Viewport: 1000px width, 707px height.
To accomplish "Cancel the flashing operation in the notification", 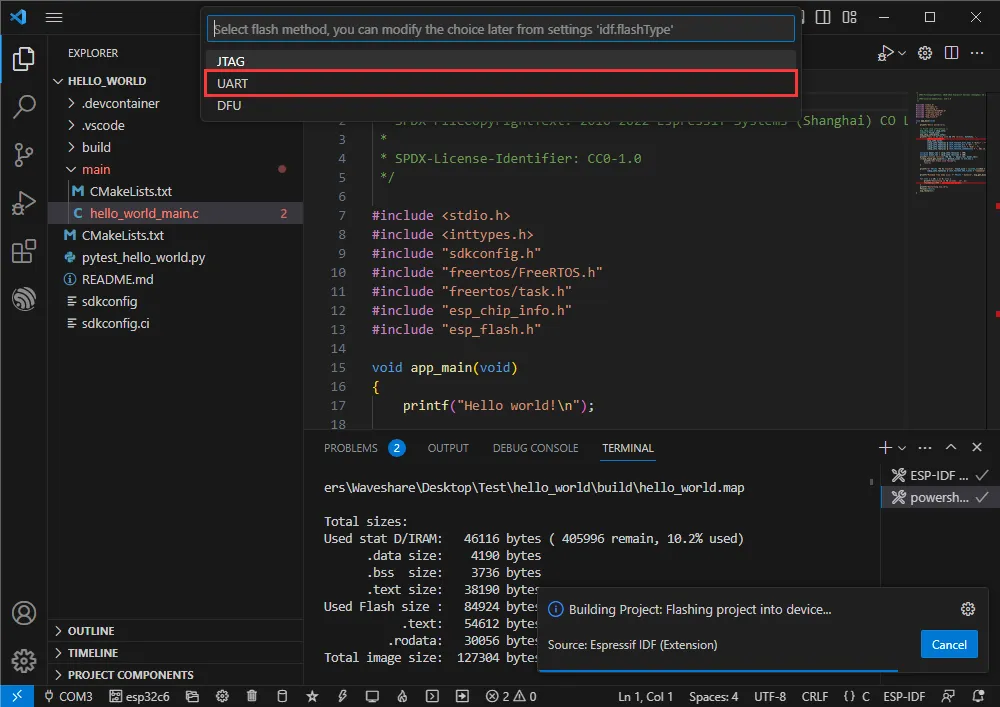I will coord(948,644).
